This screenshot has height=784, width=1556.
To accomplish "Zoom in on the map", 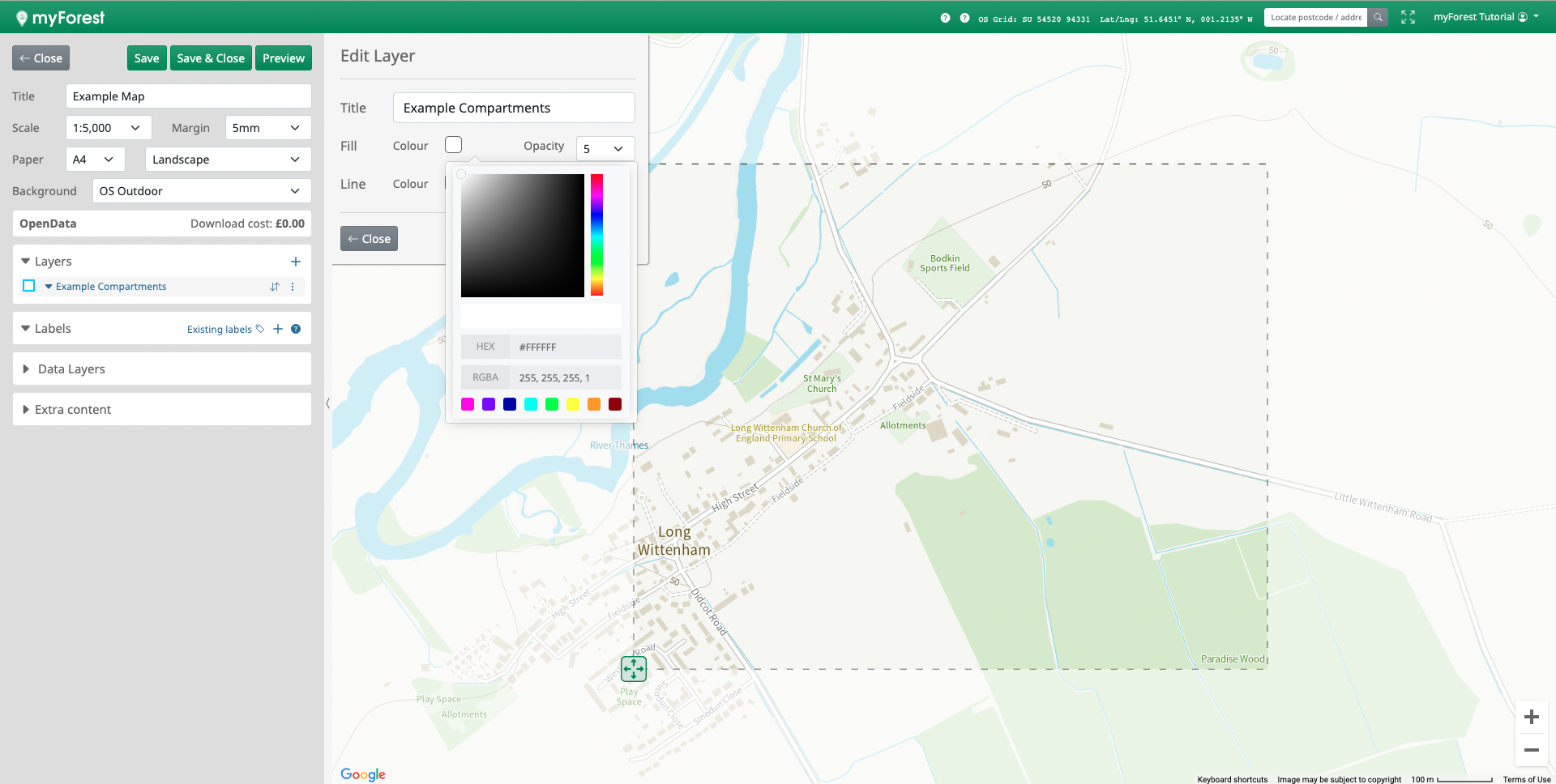I will 1531,717.
